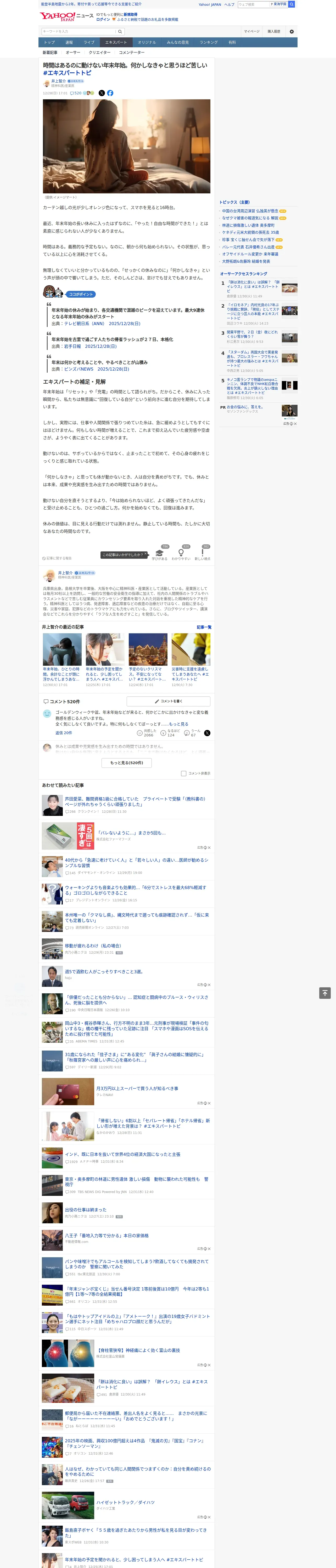Click the ログイン link

(x=103, y=20)
